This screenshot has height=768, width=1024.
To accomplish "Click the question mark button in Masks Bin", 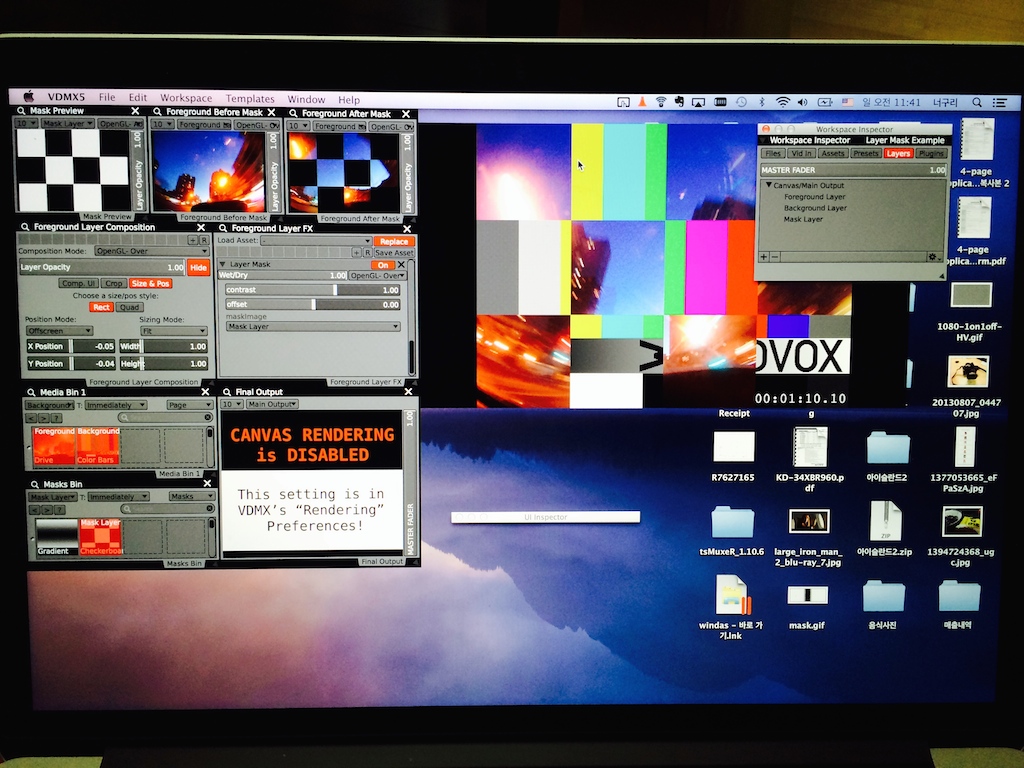I will (61, 509).
